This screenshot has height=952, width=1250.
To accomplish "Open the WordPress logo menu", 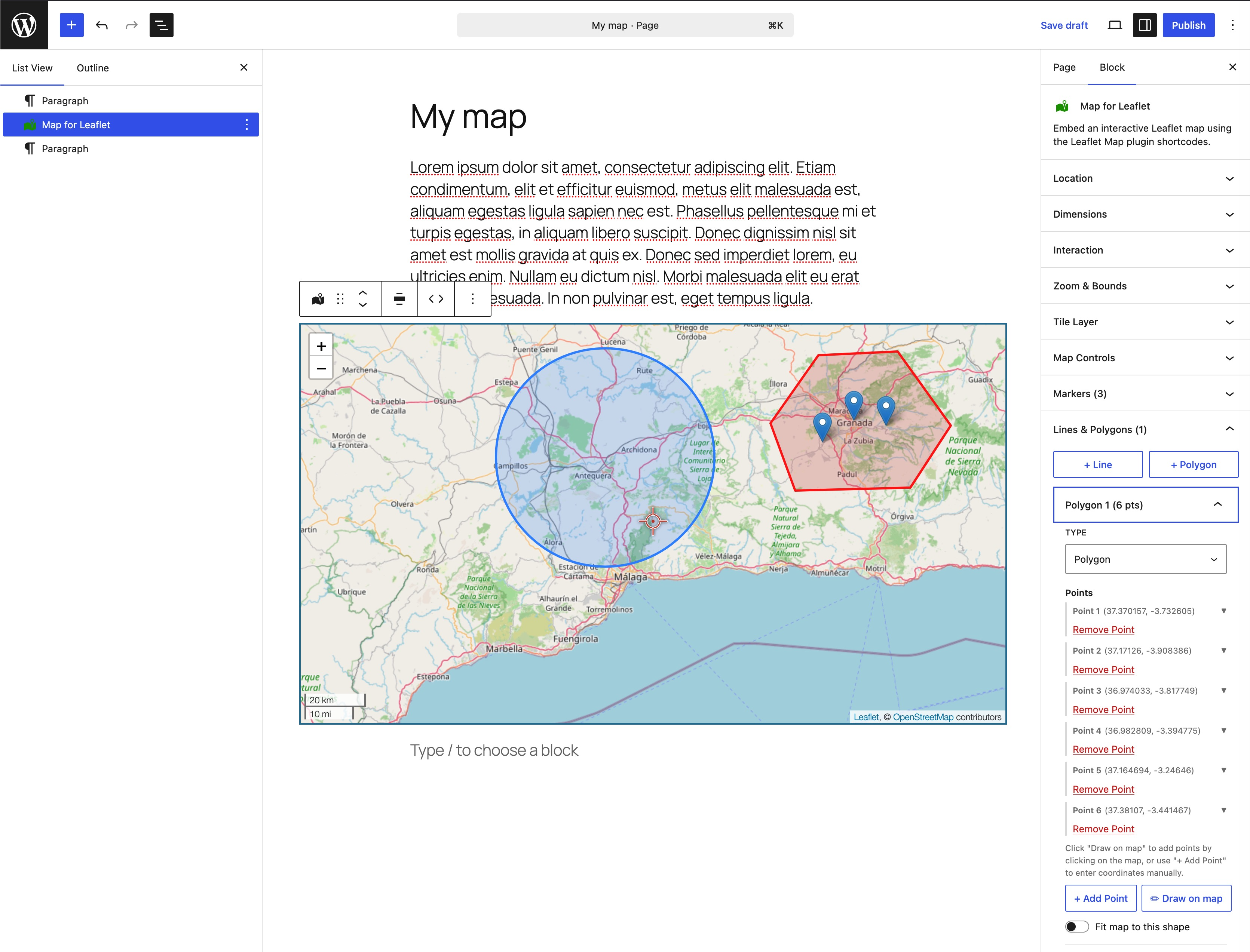I will pos(24,25).
